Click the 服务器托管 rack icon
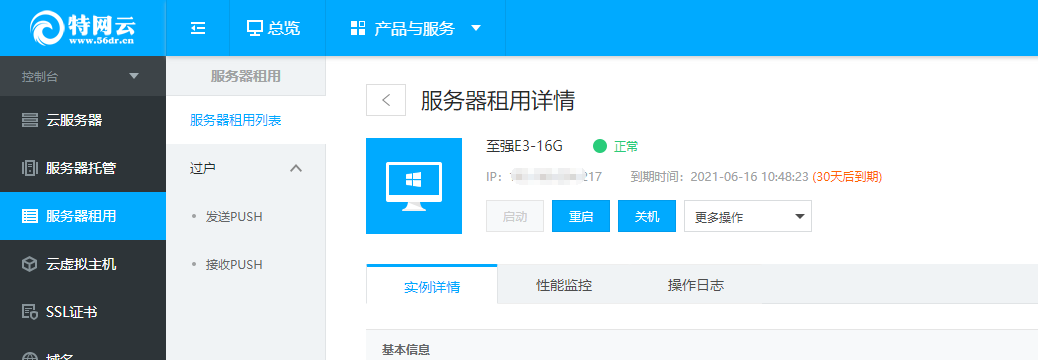Image resolution: width=1038 pixels, height=360 pixels. [30, 168]
